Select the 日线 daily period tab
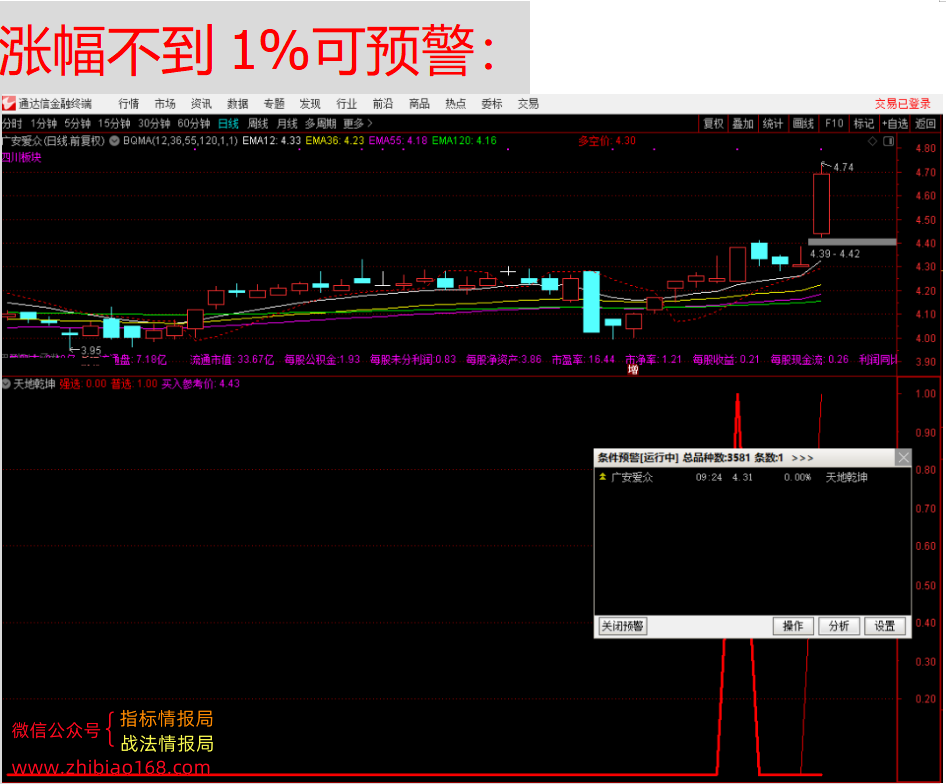The width and height of the screenshot is (946, 784). click(229, 124)
